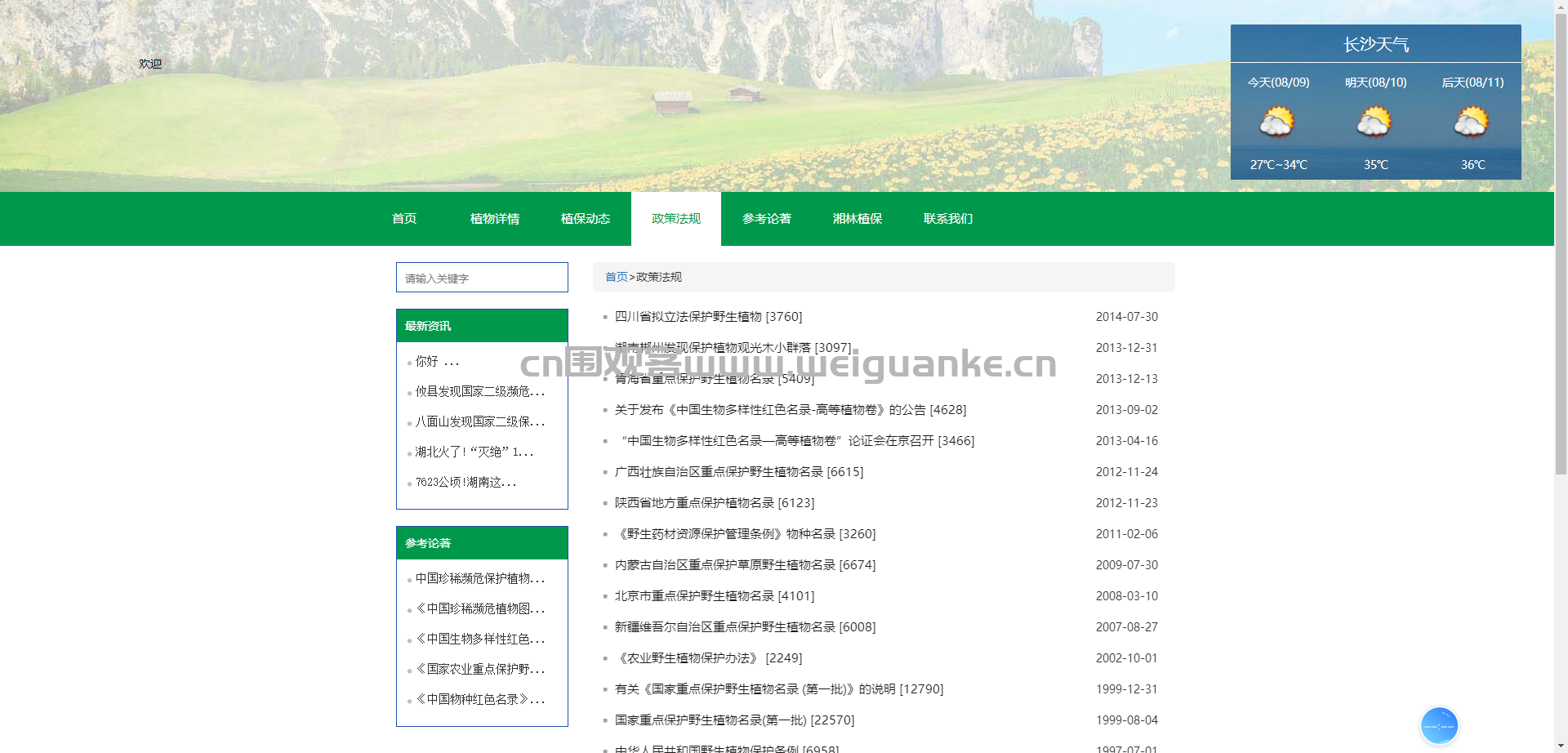Open 北京市重点保护野生植物名录 link
The image size is (1568, 753).
coord(715,596)
